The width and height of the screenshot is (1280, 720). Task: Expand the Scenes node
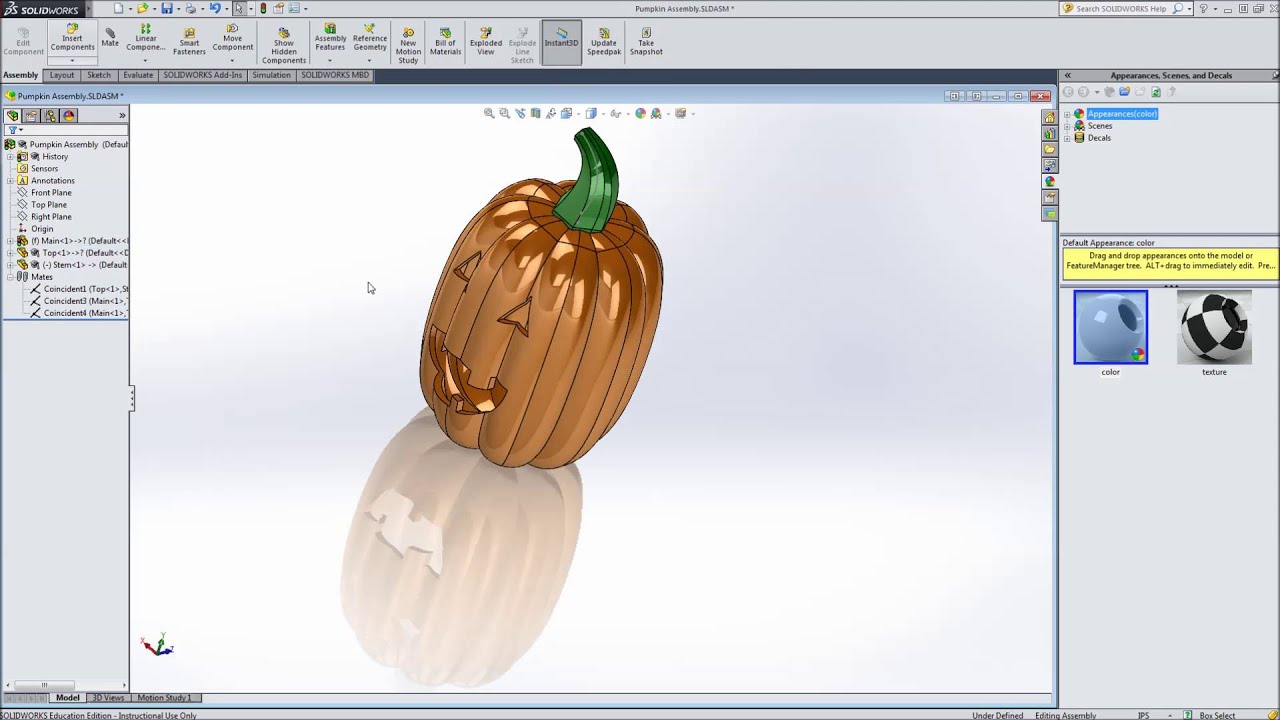(1067, 126)
